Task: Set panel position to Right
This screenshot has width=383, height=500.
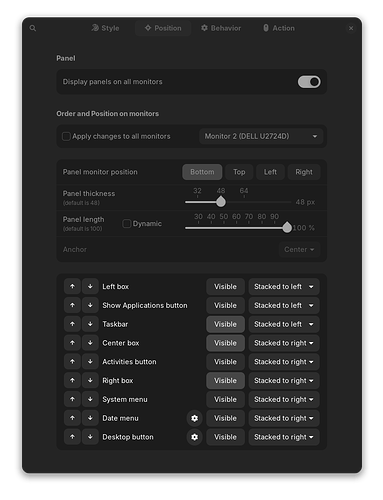Action: (304, 172)
